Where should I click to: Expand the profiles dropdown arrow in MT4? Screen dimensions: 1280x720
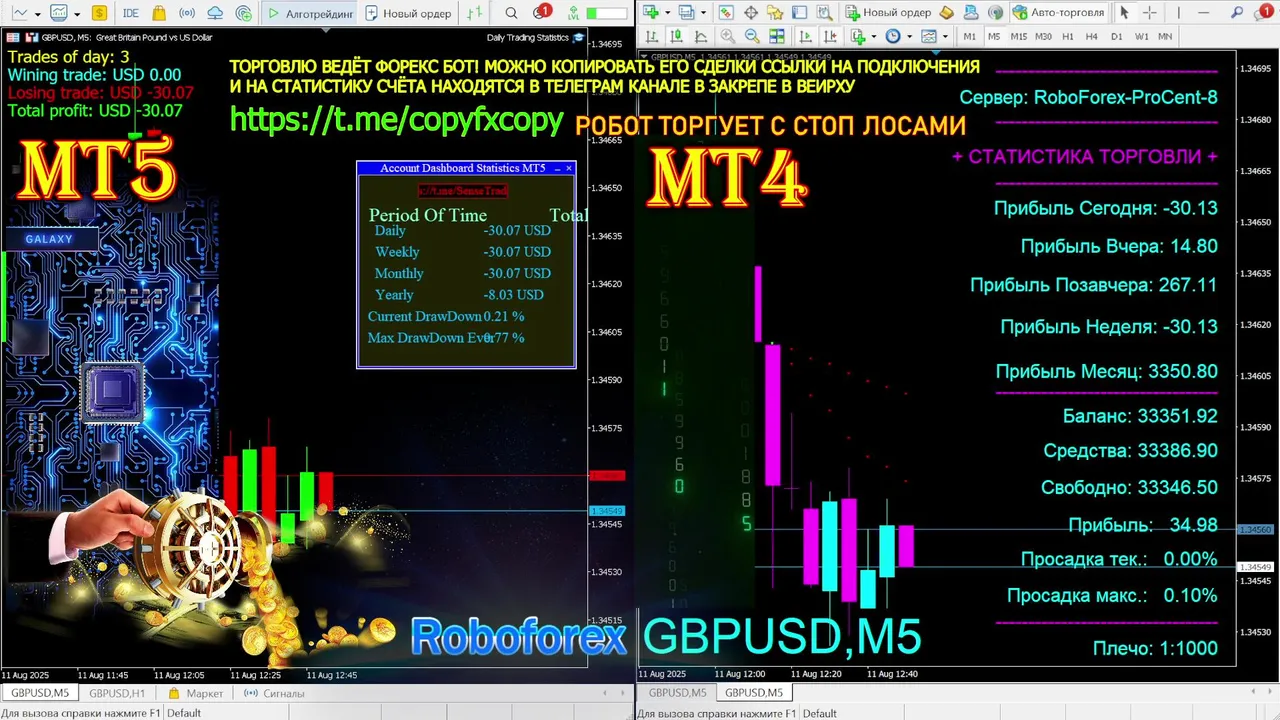click(703, 13)
